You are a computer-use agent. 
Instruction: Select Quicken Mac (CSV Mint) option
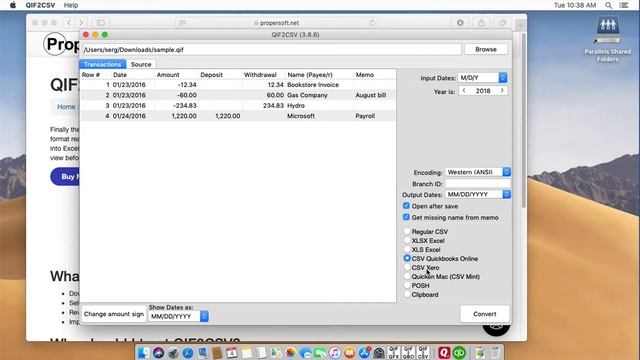click(407, 276)
